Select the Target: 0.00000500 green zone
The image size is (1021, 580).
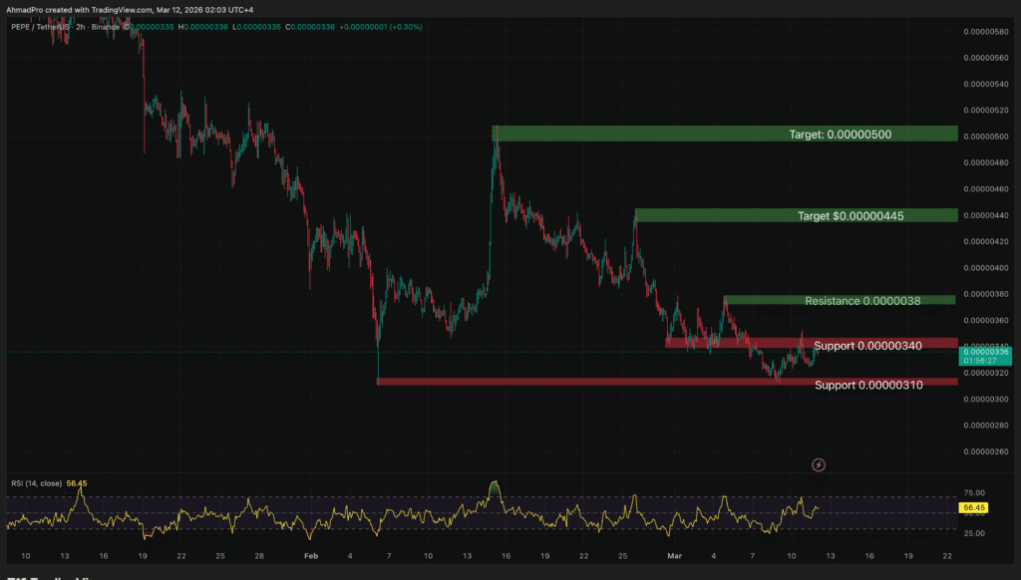point(724,133)
